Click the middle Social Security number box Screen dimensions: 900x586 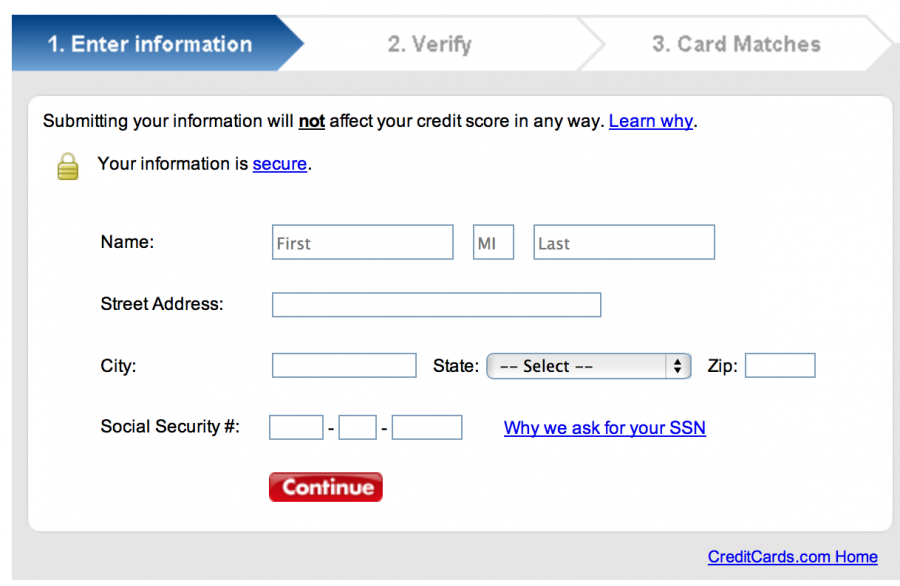pyautogui.click(x=357, y=428)
